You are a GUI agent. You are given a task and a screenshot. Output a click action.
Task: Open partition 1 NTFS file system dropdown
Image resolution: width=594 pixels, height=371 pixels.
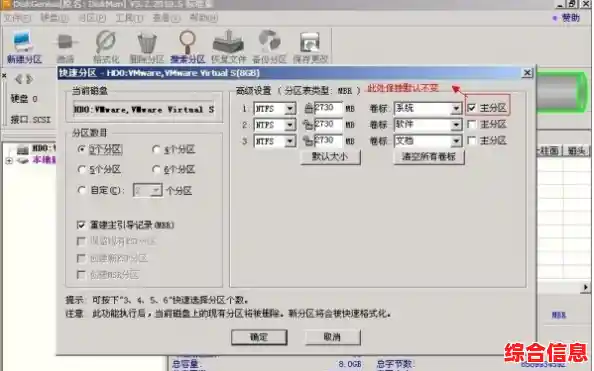[290, 109]
